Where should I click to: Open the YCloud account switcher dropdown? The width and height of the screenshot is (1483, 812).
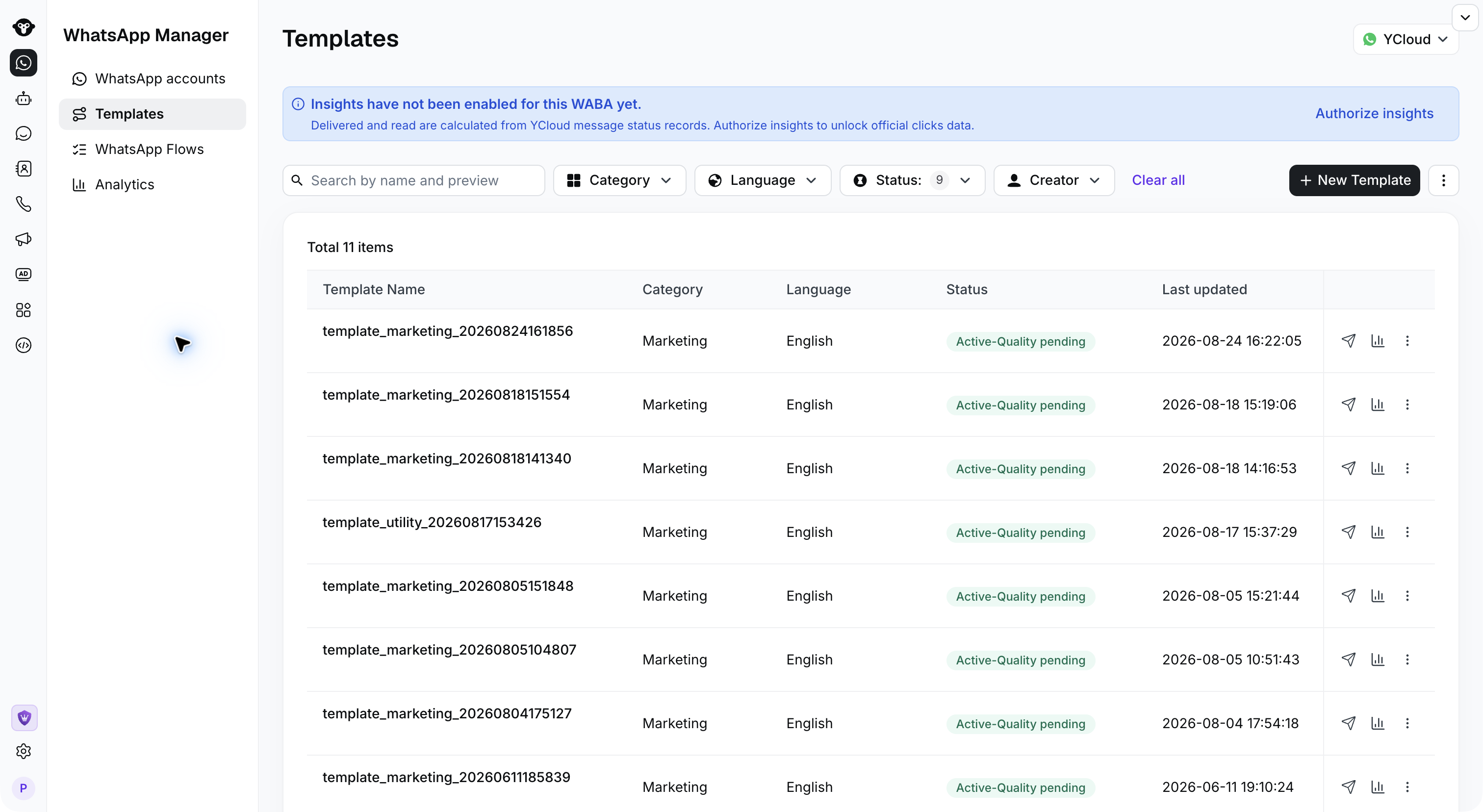point(1406,39)
